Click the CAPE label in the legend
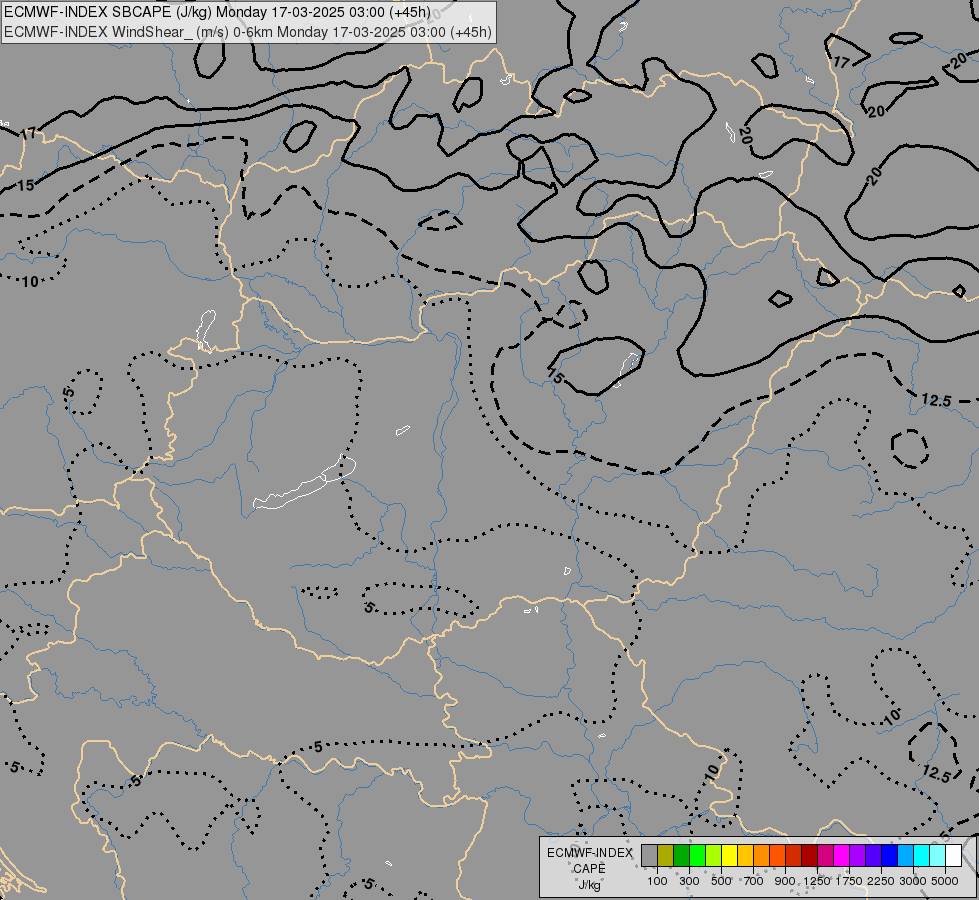Viewport: 979px width, 900px height. click(589, 869)
